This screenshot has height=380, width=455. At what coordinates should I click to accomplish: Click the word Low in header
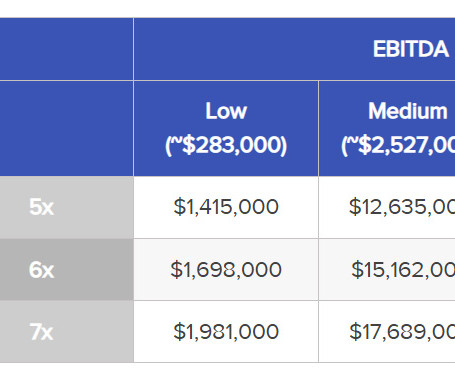pos(226,111)
